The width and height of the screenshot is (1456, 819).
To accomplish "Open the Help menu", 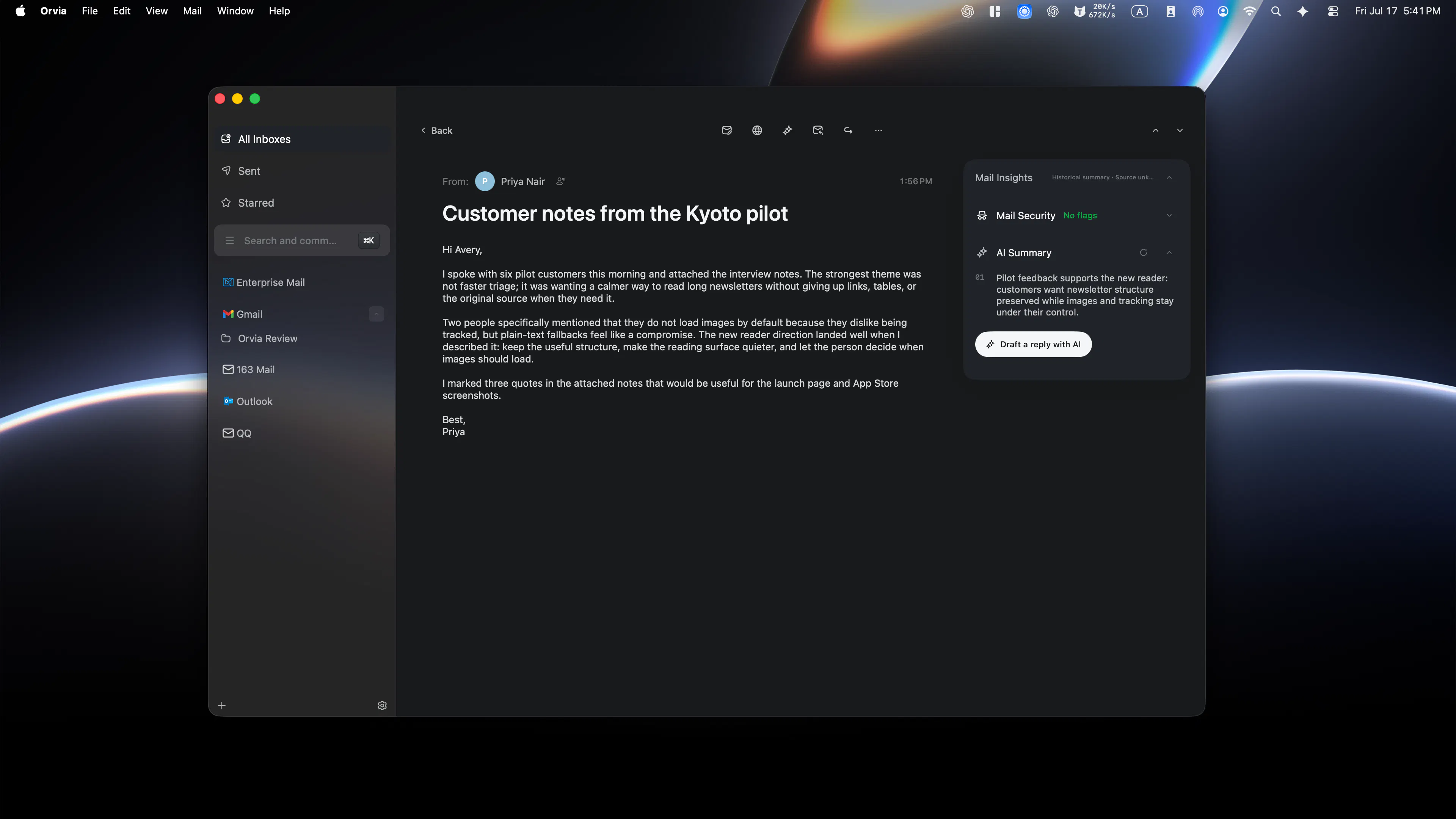I will 279,11.
